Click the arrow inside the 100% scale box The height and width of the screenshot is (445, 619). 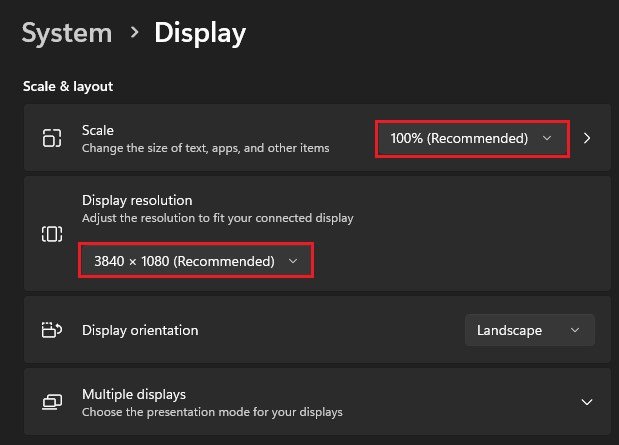pyautogui.click(x=546, y=139)
